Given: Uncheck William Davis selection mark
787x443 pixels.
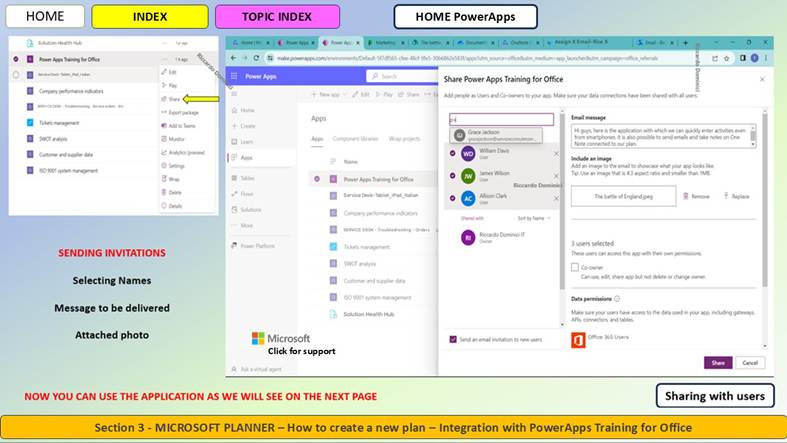Looking at the screenshot, I should [453, 153].
